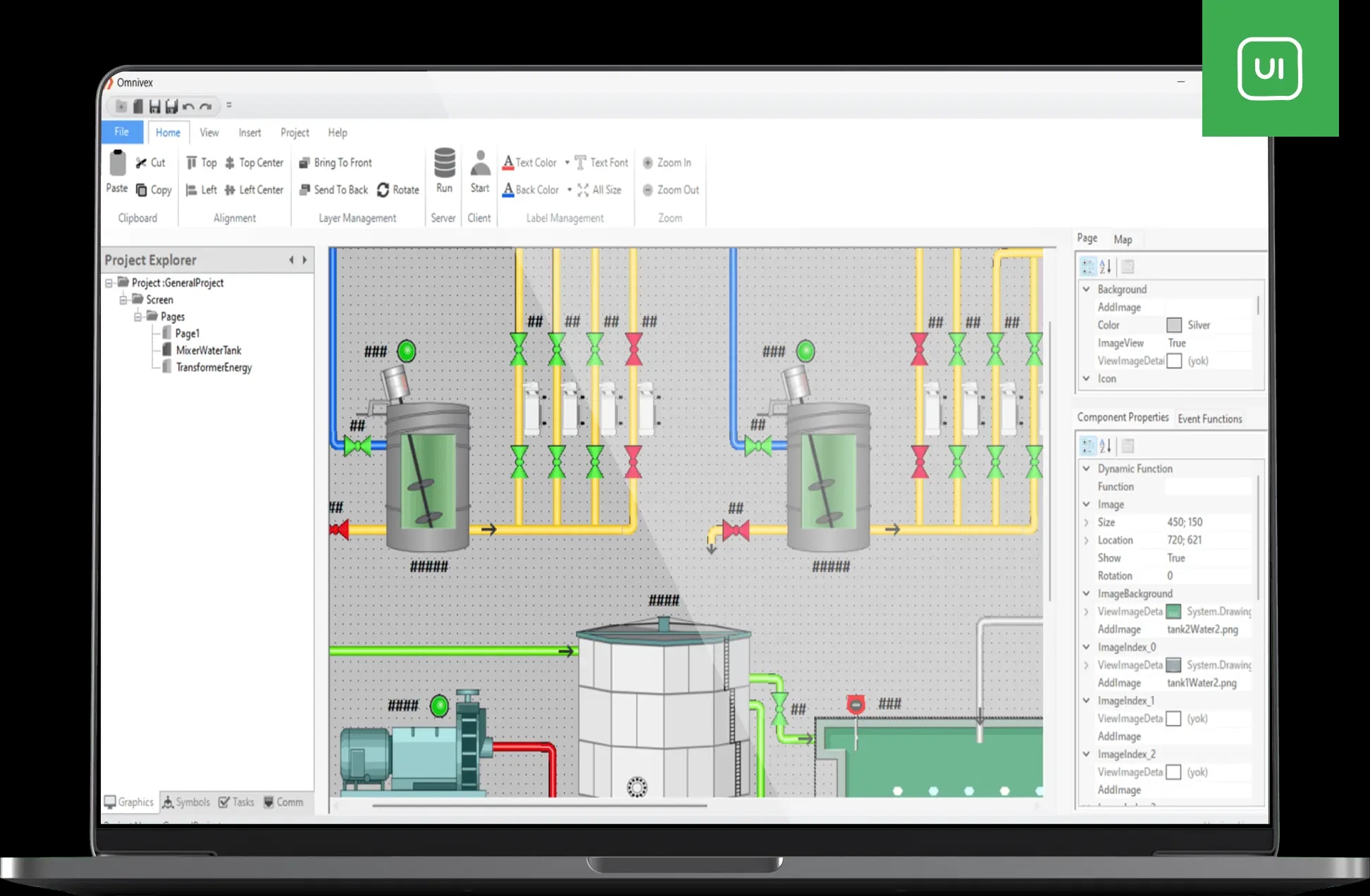Click the Run server database icon
1370x896 pixels.
tap(444, 163)
